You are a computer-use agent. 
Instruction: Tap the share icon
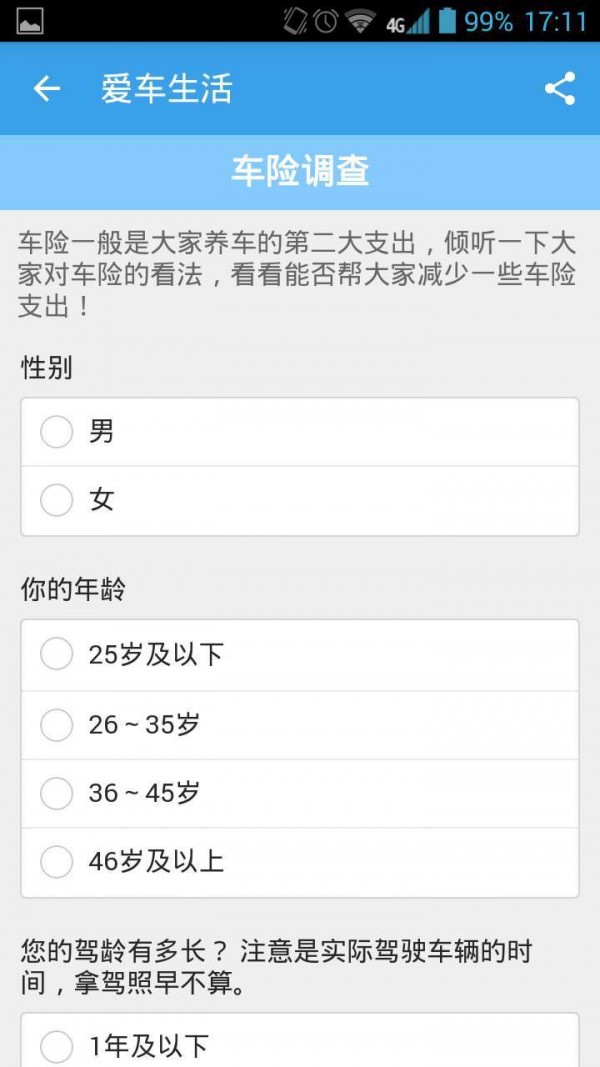[x=560, y=89]
